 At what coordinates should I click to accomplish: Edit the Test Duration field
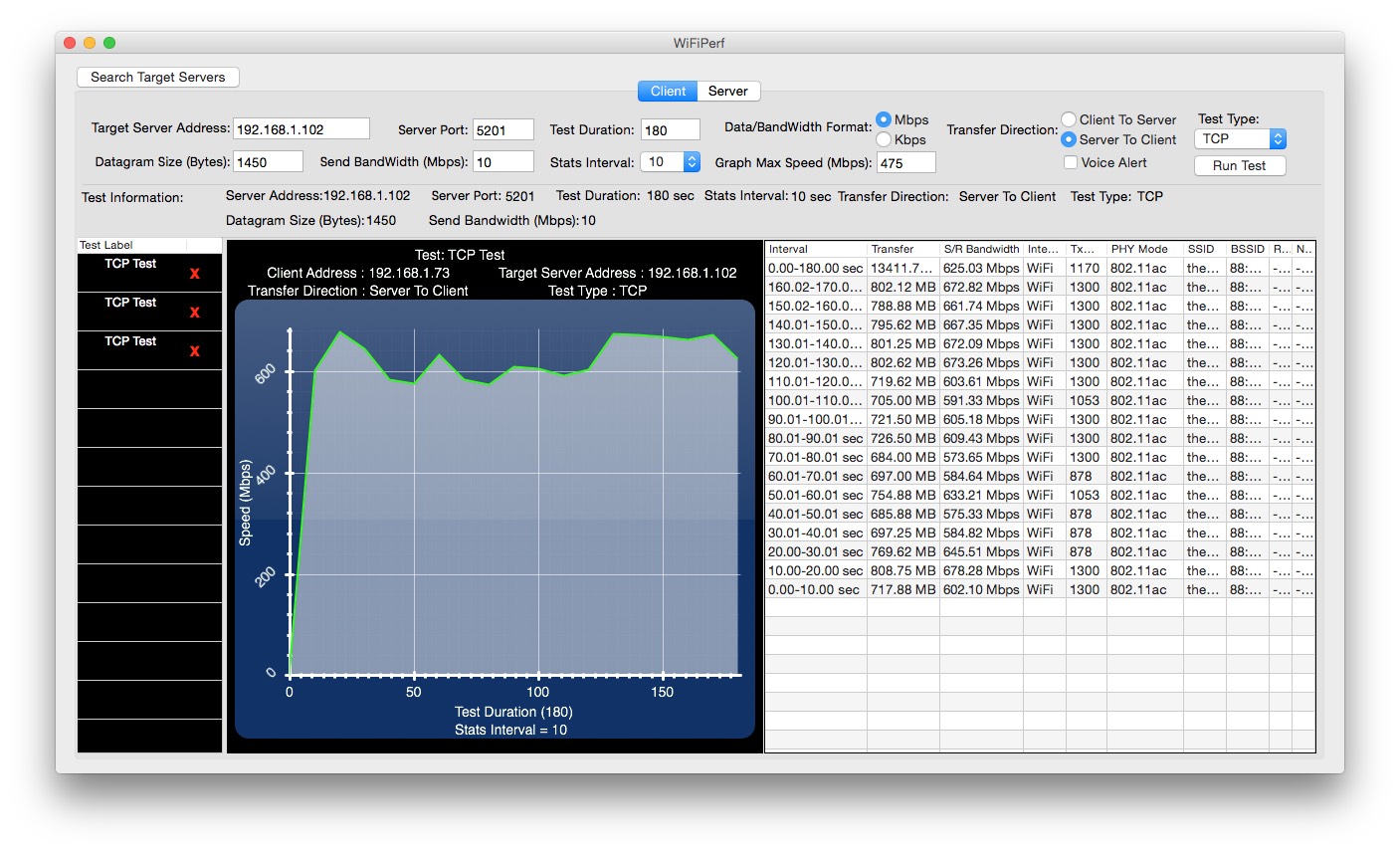pos(671,129)
